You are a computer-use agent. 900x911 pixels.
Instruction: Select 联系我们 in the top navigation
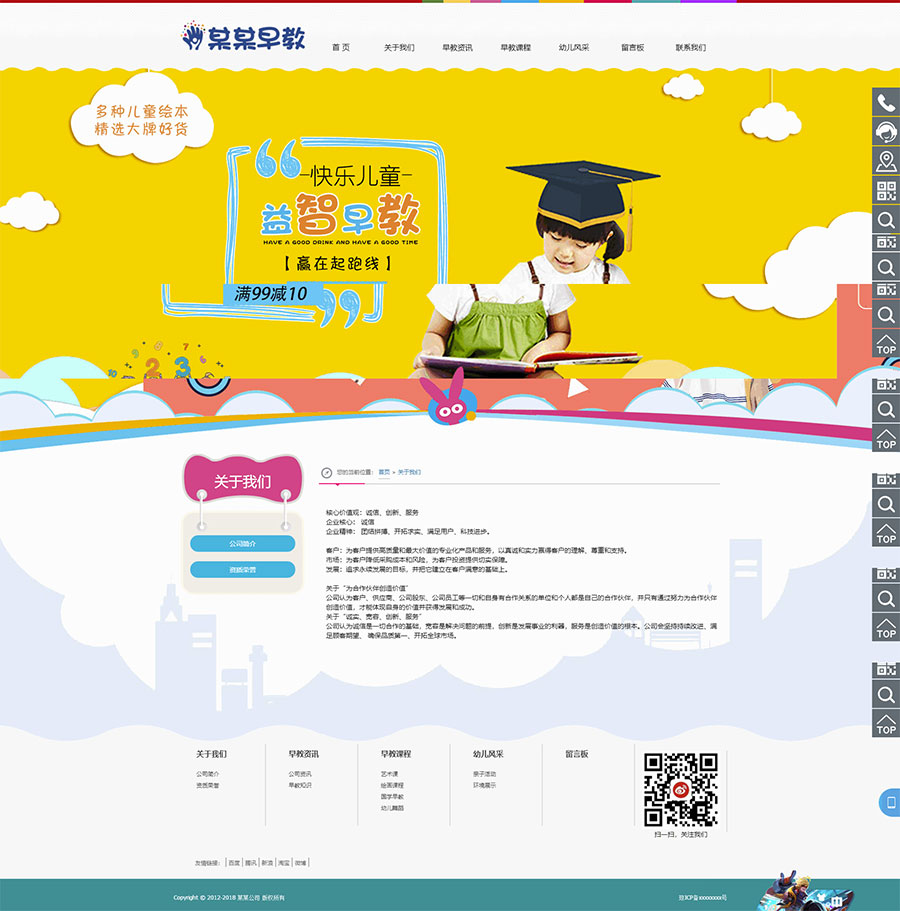690,48
